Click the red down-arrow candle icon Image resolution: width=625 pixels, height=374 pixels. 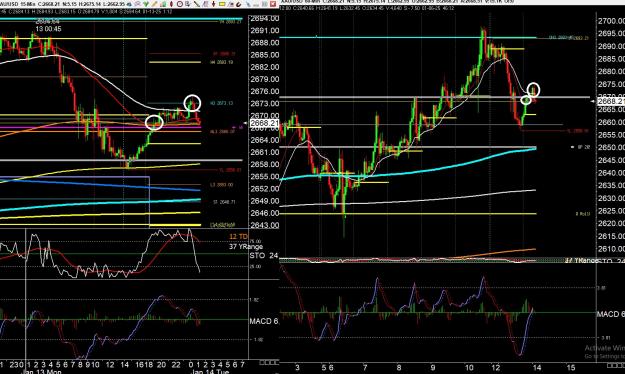point(214,4)
